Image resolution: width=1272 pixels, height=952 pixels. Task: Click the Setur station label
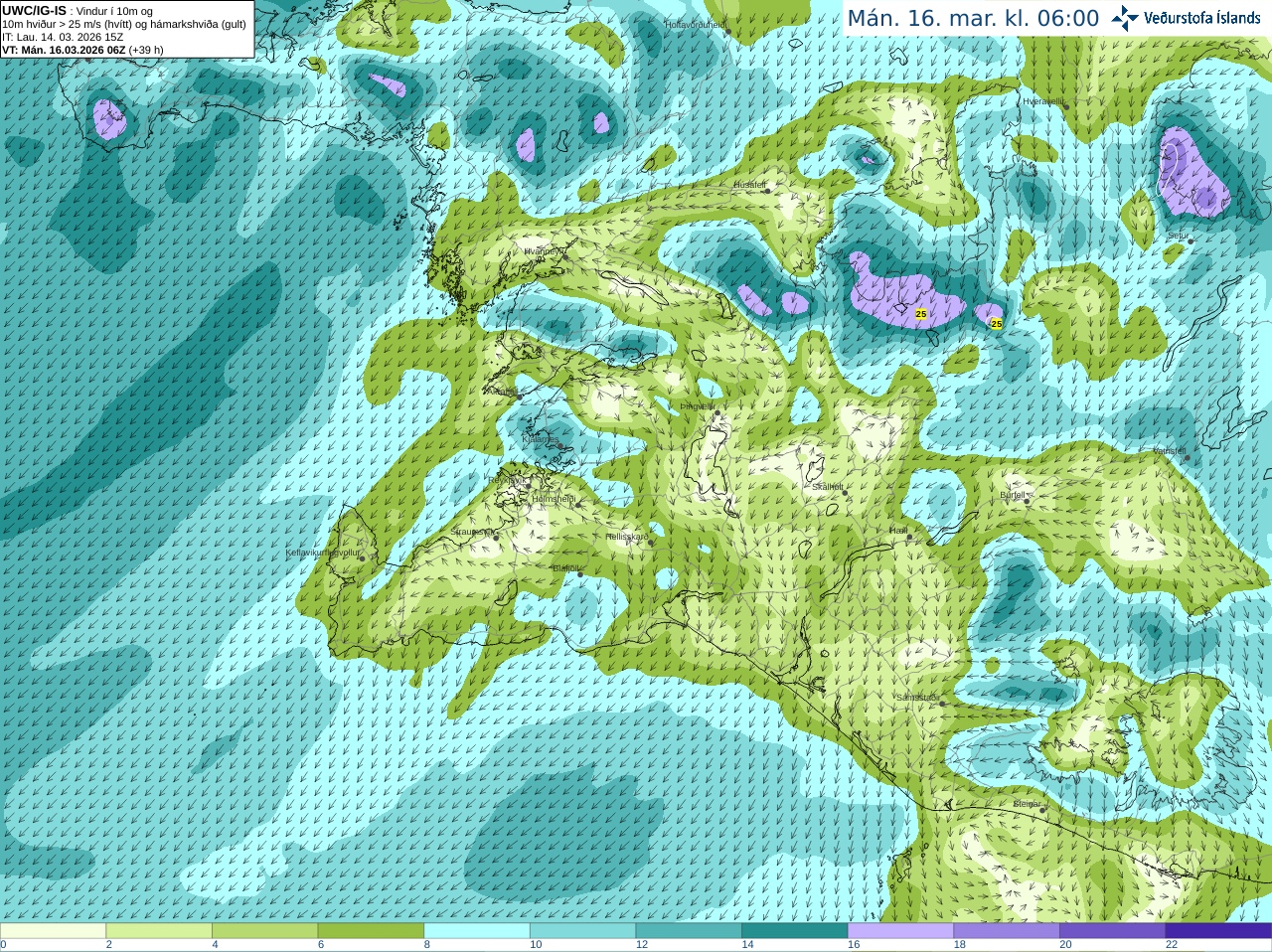1179,236
